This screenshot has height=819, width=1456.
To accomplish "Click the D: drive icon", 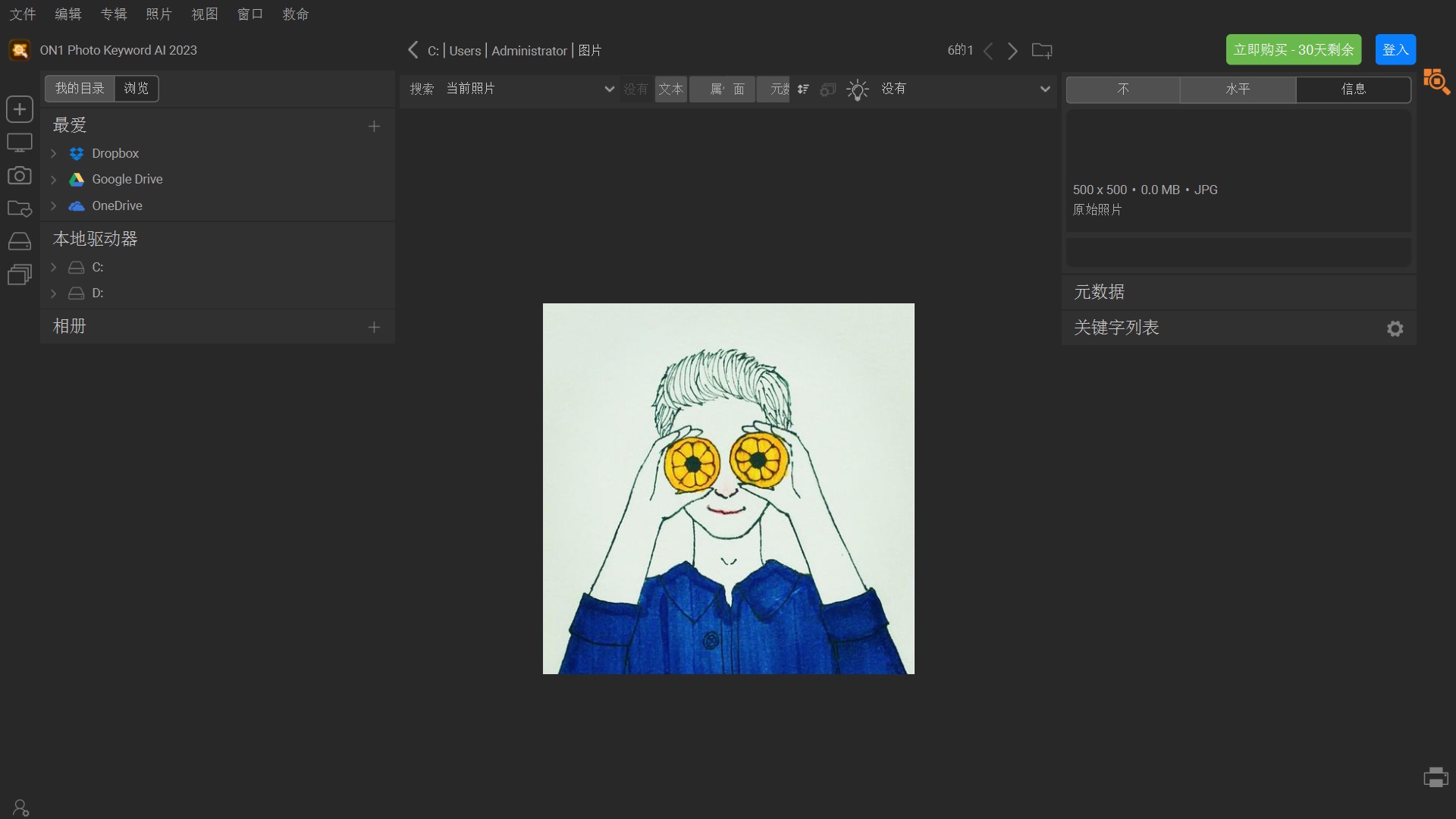I will point(76,293).
